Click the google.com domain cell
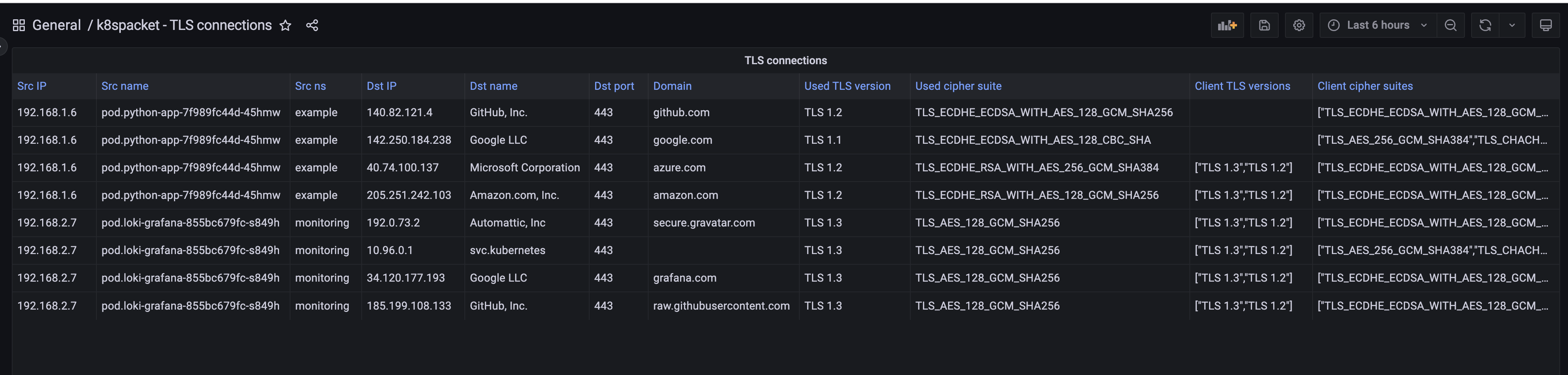 pos(723,140)
